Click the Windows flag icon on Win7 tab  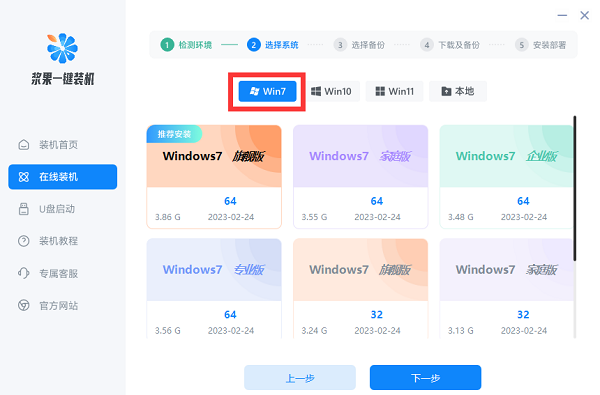(x=254, y=91)
